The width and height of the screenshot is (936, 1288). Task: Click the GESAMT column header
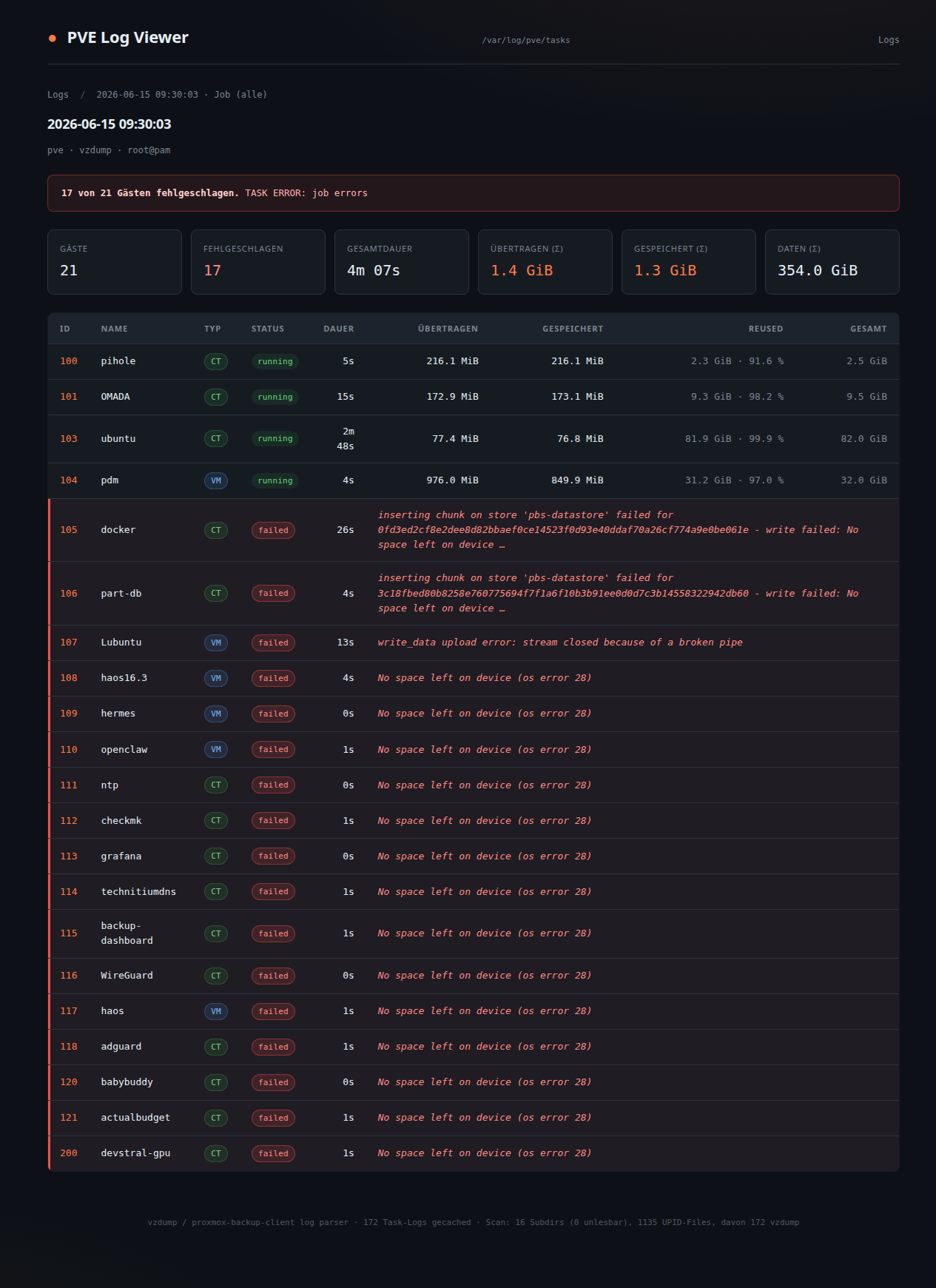point(868,329)
